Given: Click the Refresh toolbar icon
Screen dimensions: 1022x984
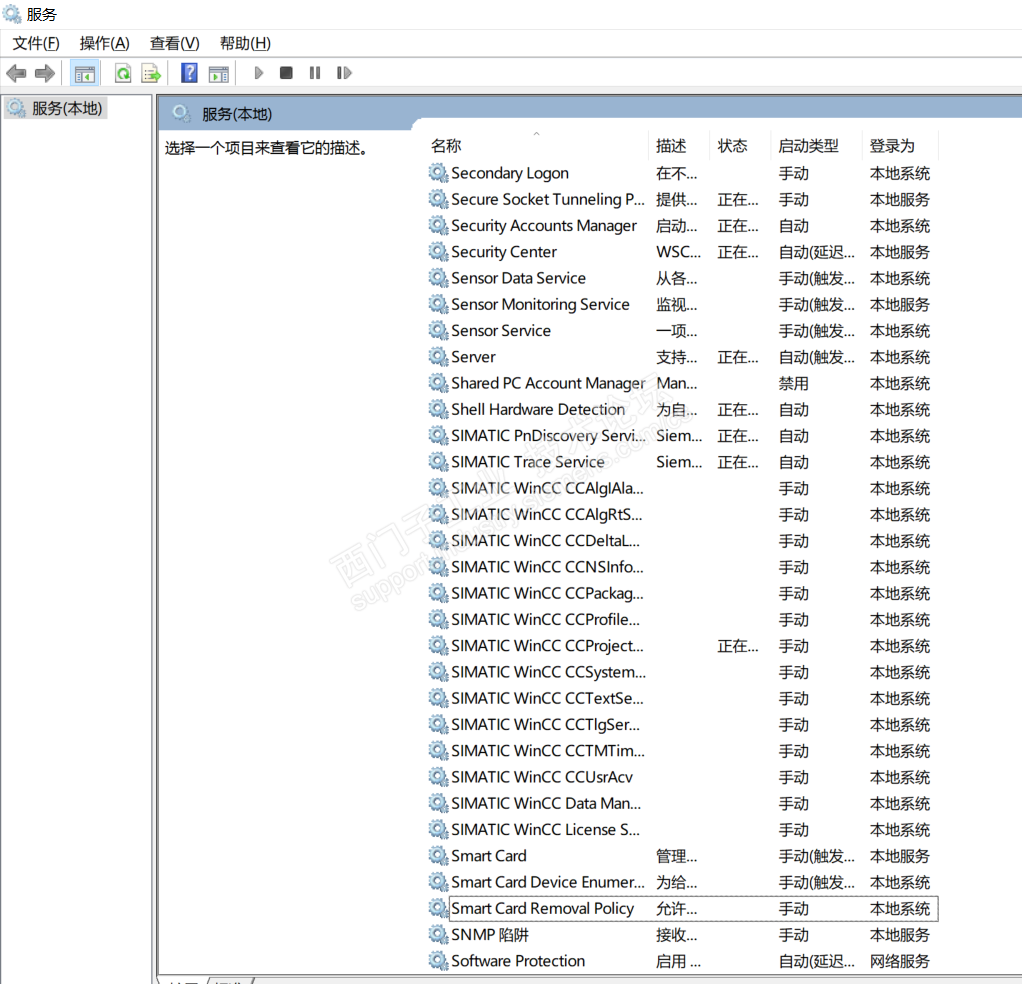Looking at the screenshot, I should tap(123, 73).
